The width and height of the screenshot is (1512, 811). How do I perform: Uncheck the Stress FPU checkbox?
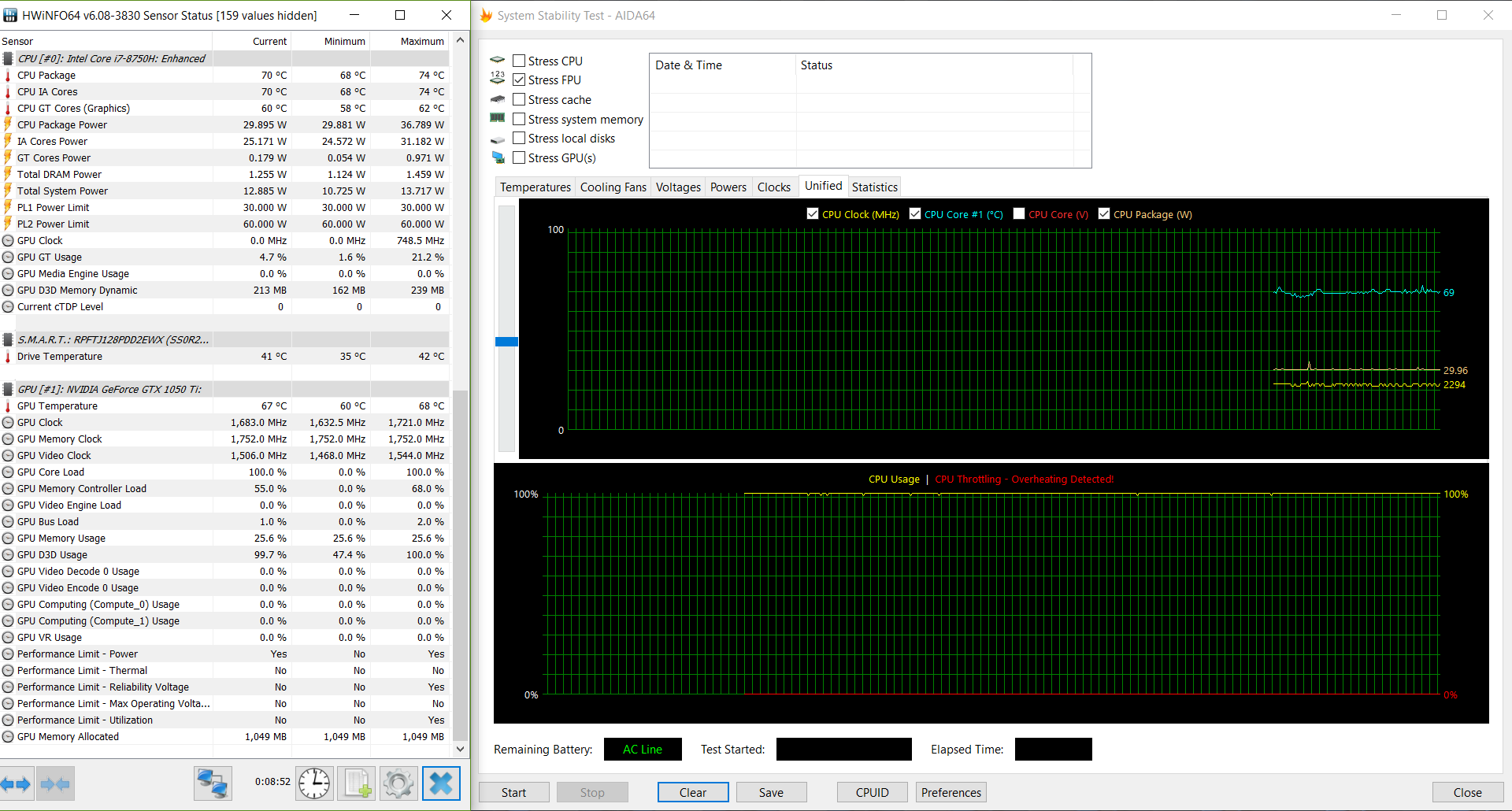519,80
